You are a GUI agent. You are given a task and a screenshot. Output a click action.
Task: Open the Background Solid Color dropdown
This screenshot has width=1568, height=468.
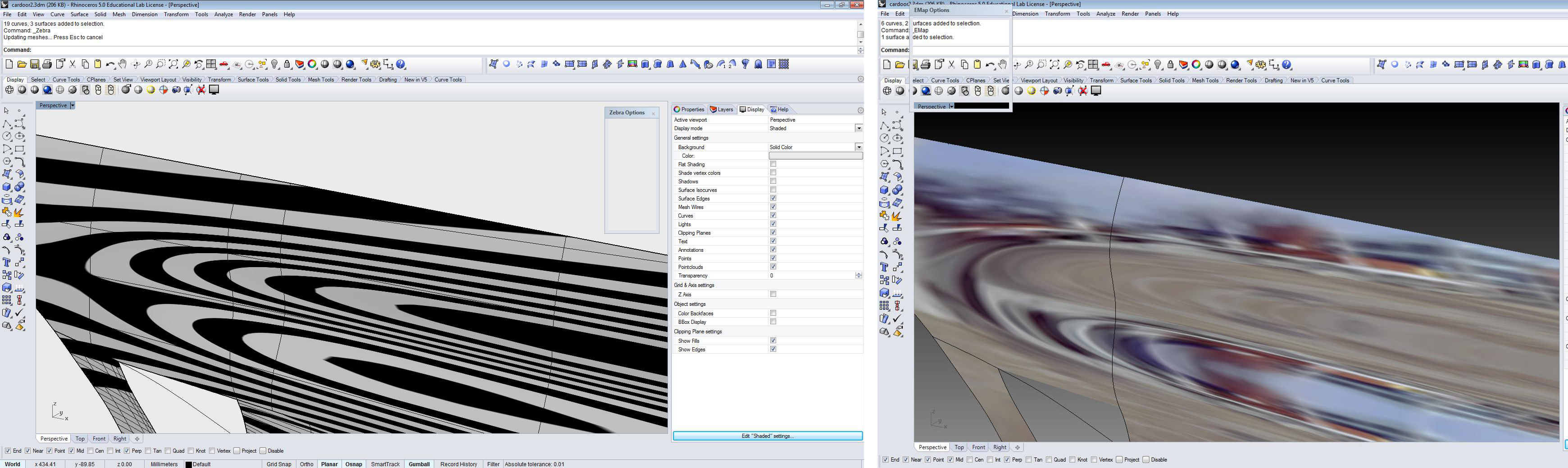(858, 147)
